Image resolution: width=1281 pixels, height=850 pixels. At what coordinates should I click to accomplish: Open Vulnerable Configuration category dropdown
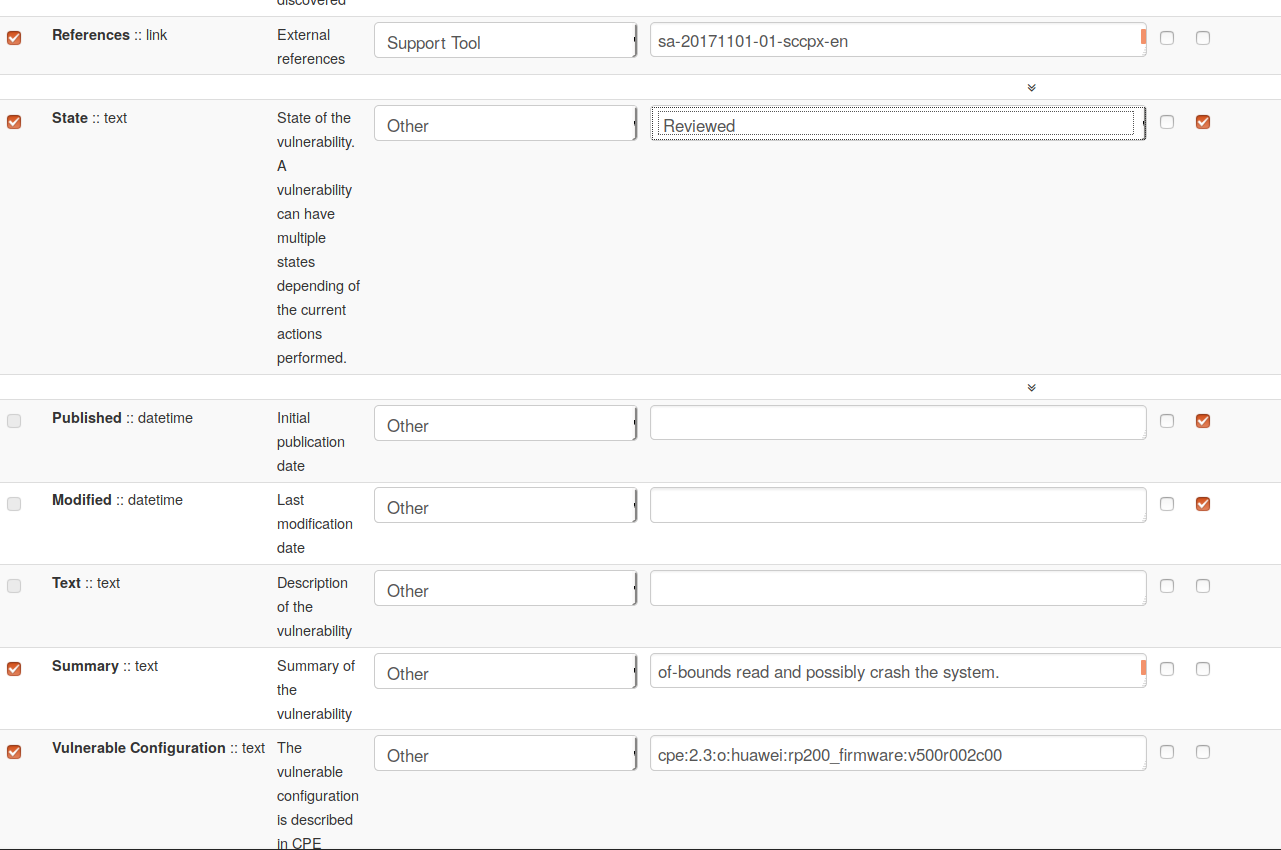pos(505,755)
